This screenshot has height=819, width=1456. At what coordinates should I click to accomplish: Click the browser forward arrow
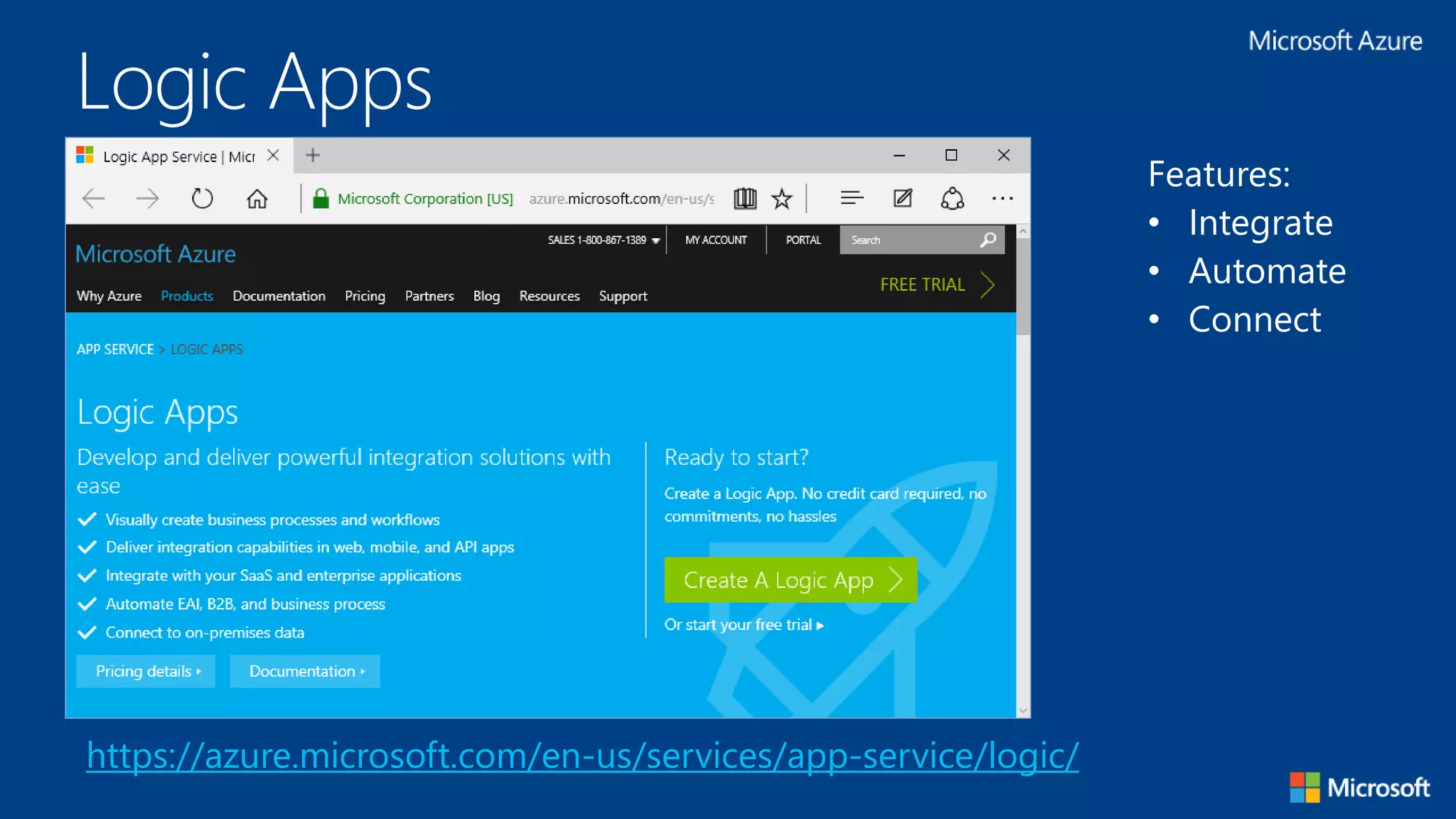coord(148,198)
